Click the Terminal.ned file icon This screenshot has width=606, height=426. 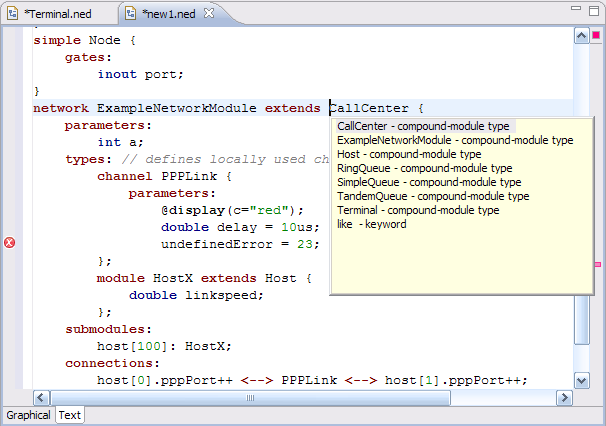(x=13, y=14)
